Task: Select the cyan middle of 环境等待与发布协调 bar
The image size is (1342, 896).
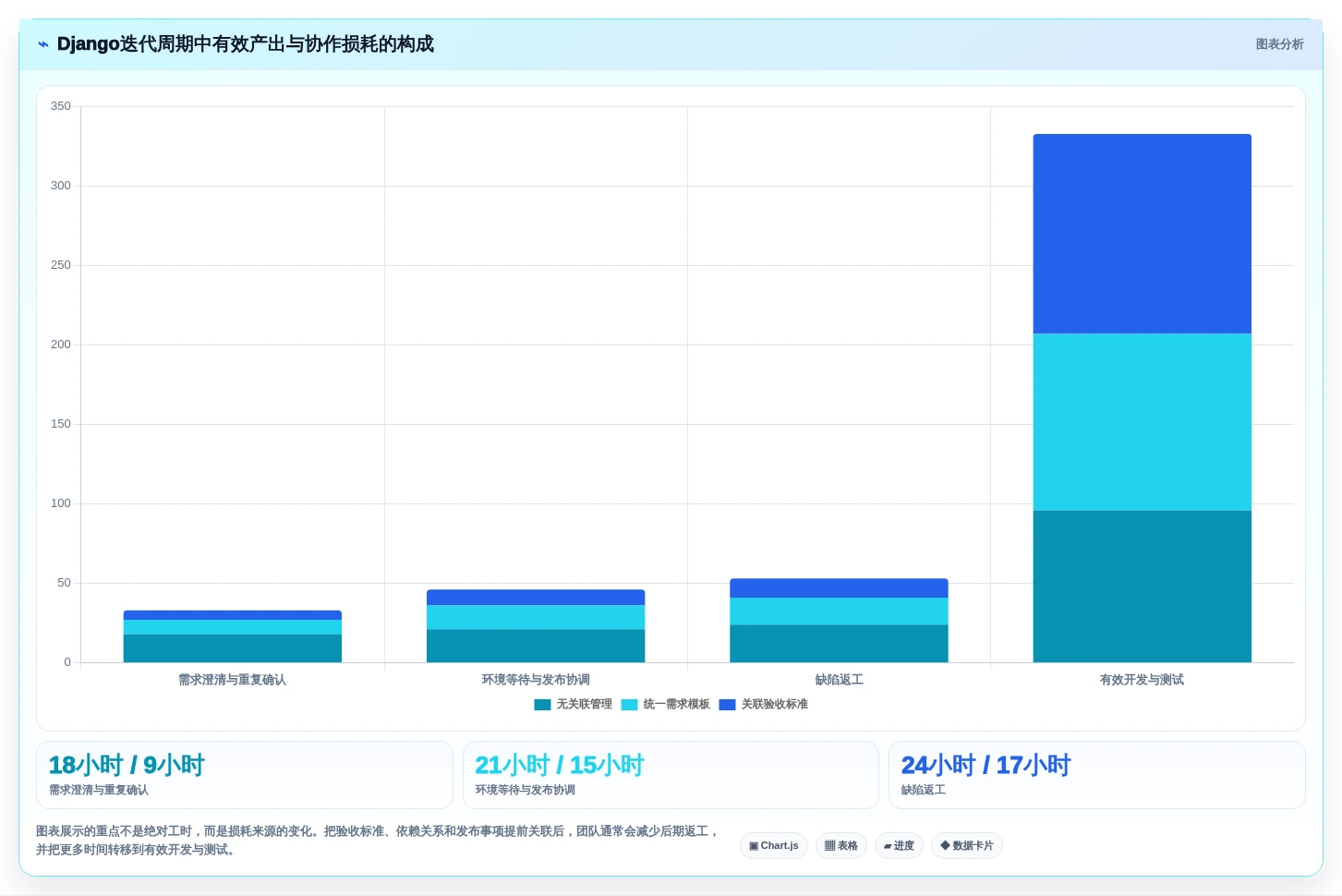Action: [x=536, y=617]
